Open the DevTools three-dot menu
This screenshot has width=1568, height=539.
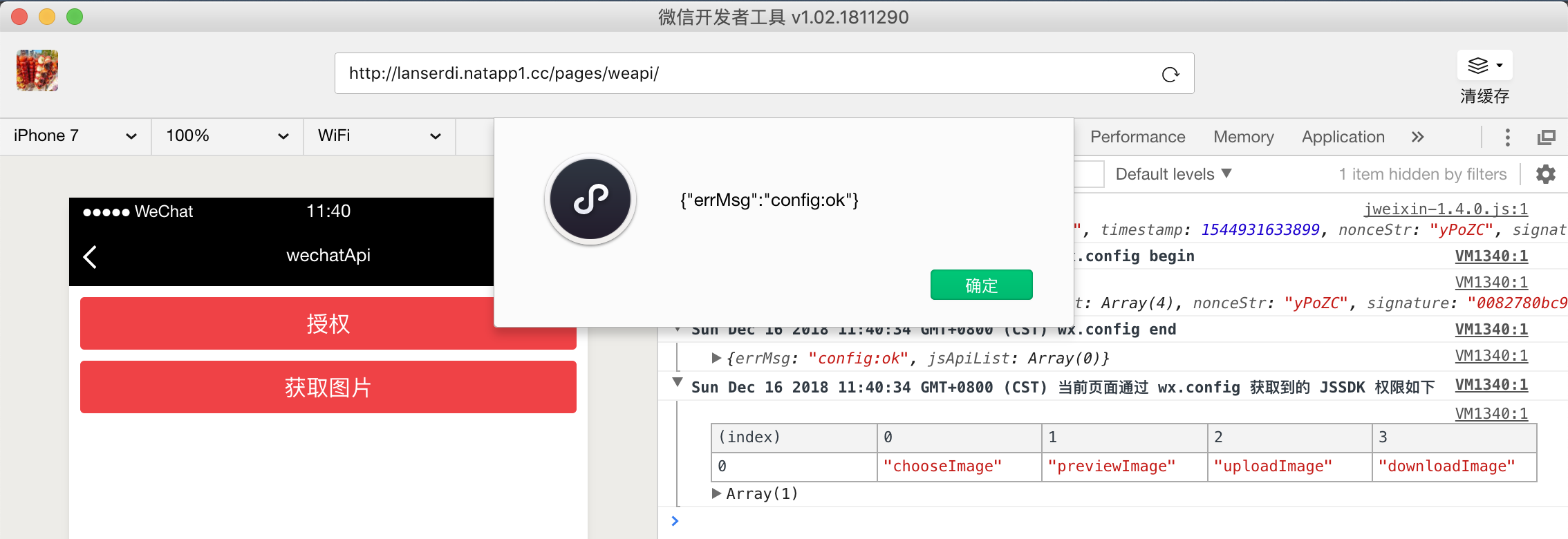pyautogui.click(x=1507, y=137)
